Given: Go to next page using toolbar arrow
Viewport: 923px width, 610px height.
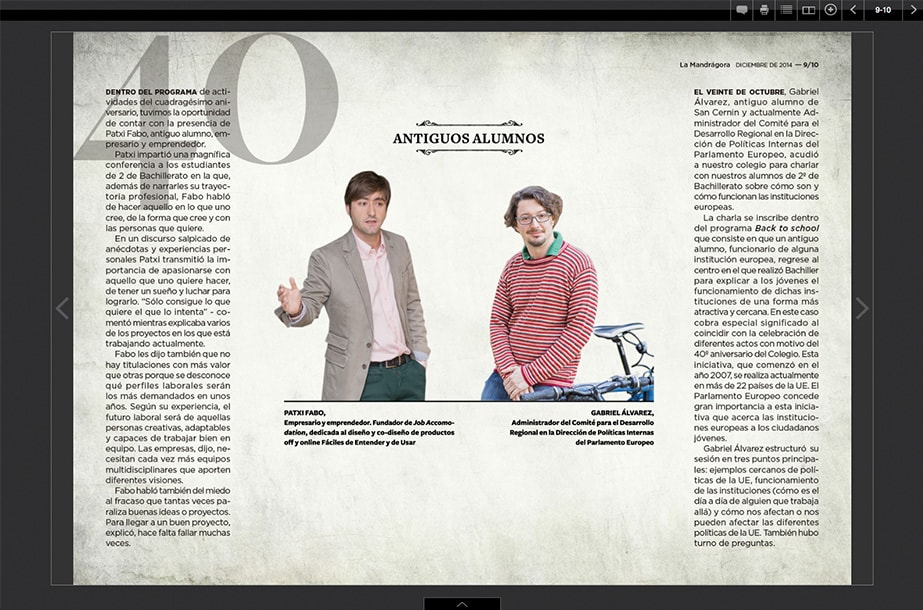Looking at the screenshot, I should click(913, 10).
